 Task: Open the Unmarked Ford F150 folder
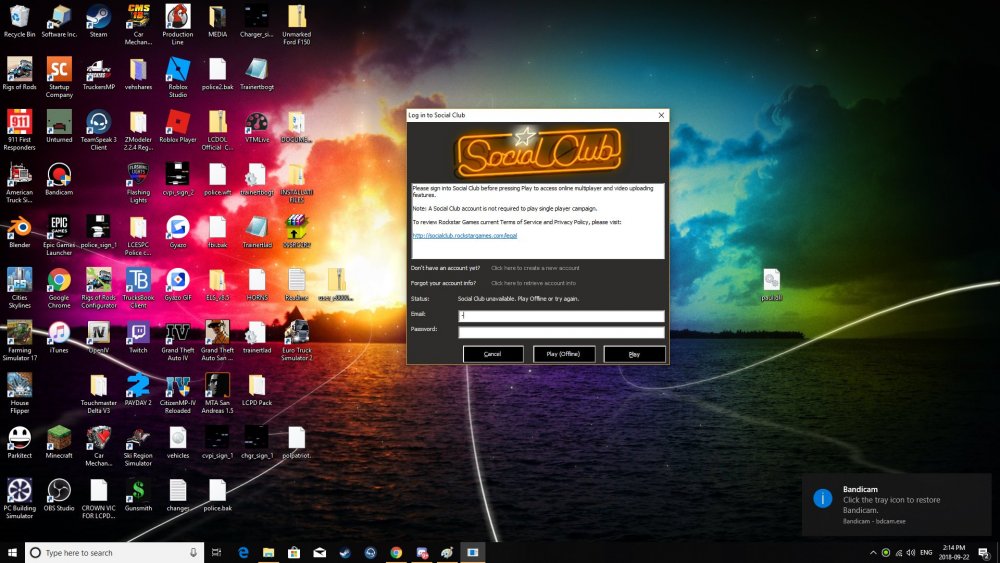click(x=297, y=25)
